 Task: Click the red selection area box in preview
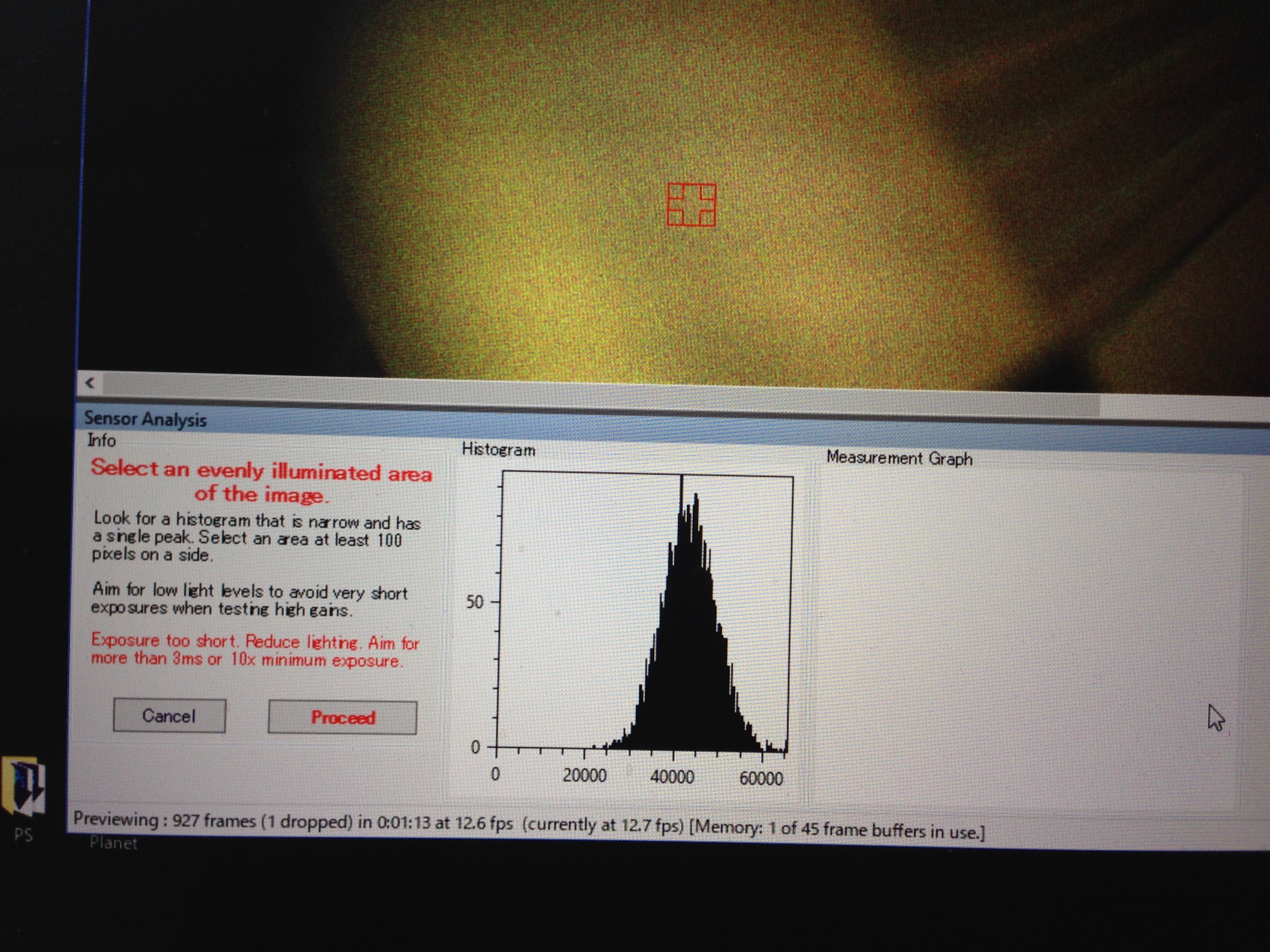(x=691, y=205)
